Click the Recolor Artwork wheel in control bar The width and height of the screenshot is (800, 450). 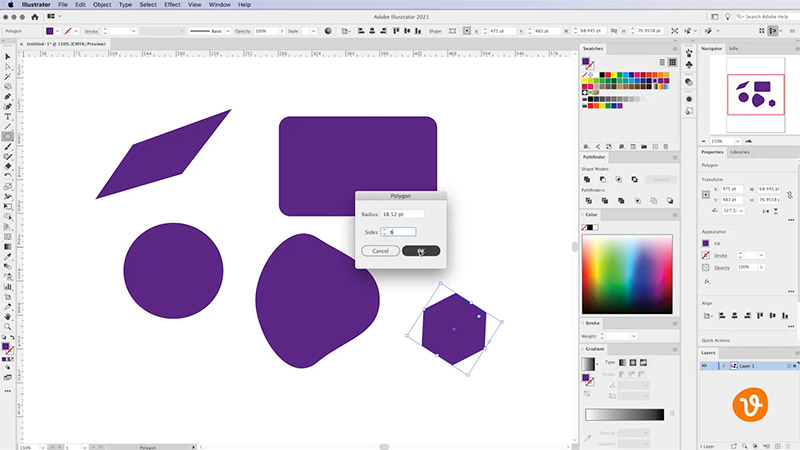tap(328, 31)
